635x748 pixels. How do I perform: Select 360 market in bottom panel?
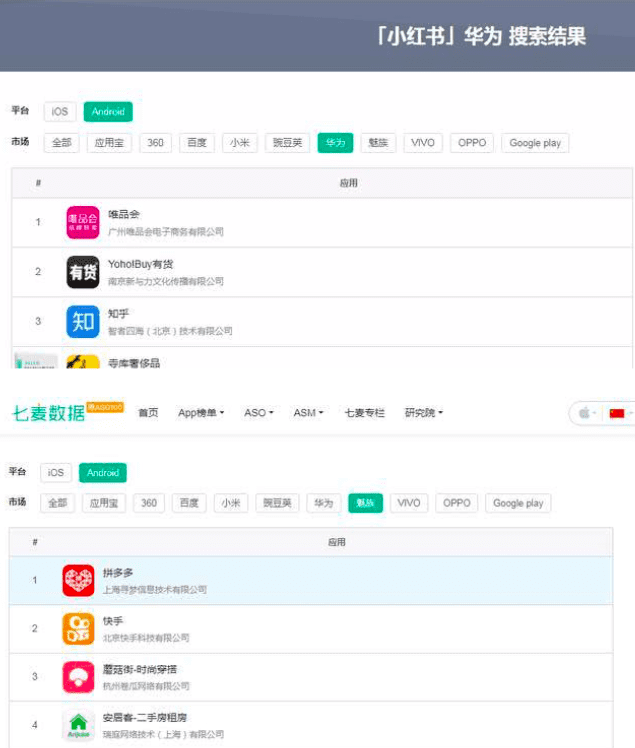[149, 503]
